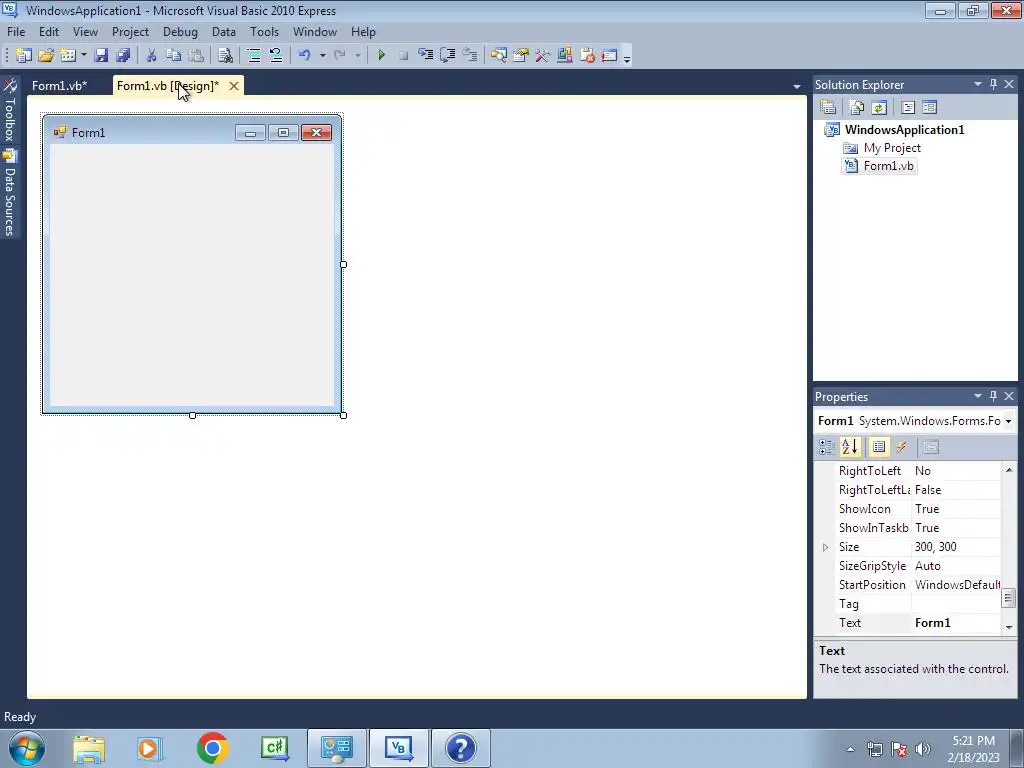Open the Tools menu
This screenshot has height=768, width=1024.
[x=264, y=31]
